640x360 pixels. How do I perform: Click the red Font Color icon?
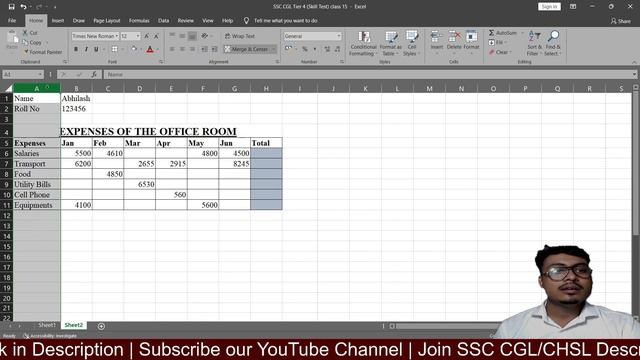pyautogui.click(x=150, y=49)
